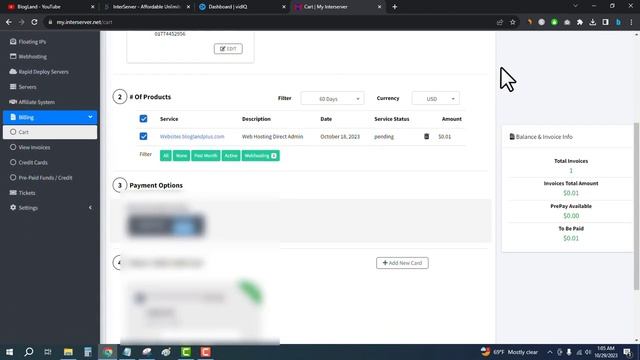
Task: Show hidden system tray icons
Action: 550,352
